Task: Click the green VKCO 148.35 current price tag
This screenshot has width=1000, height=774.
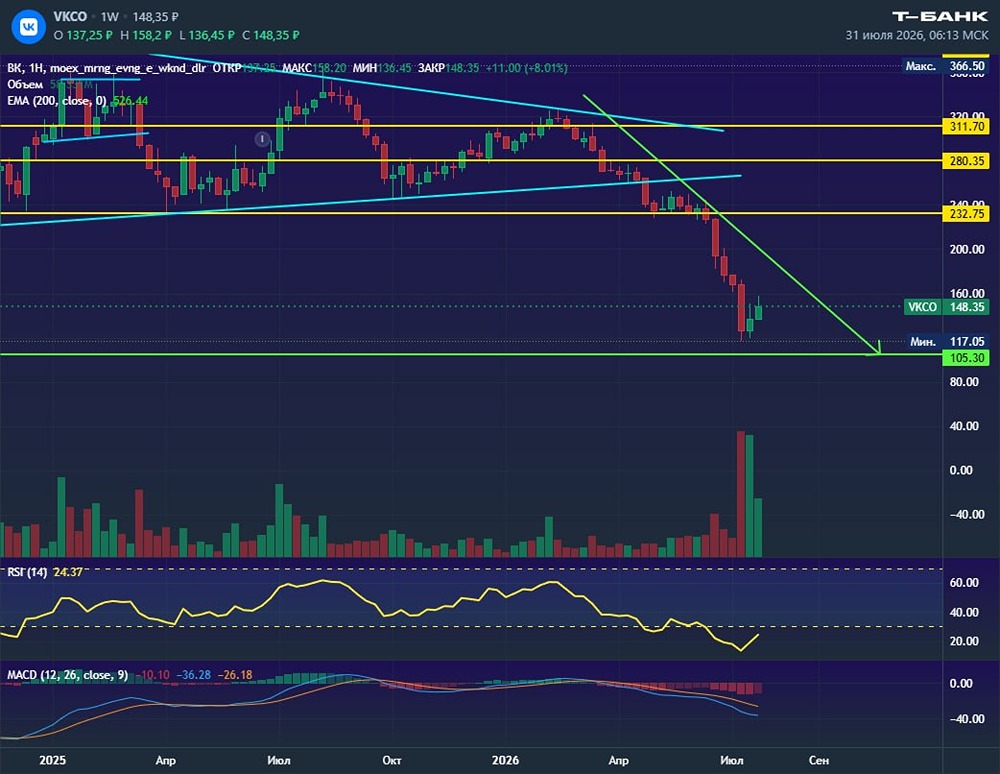Action: [x=946, y=307]
